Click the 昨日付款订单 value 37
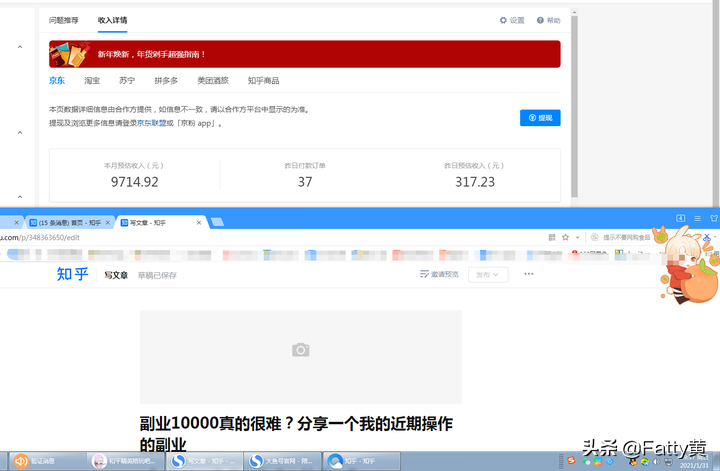Screen dimensions: 720x471 click(x=305, y=182)
